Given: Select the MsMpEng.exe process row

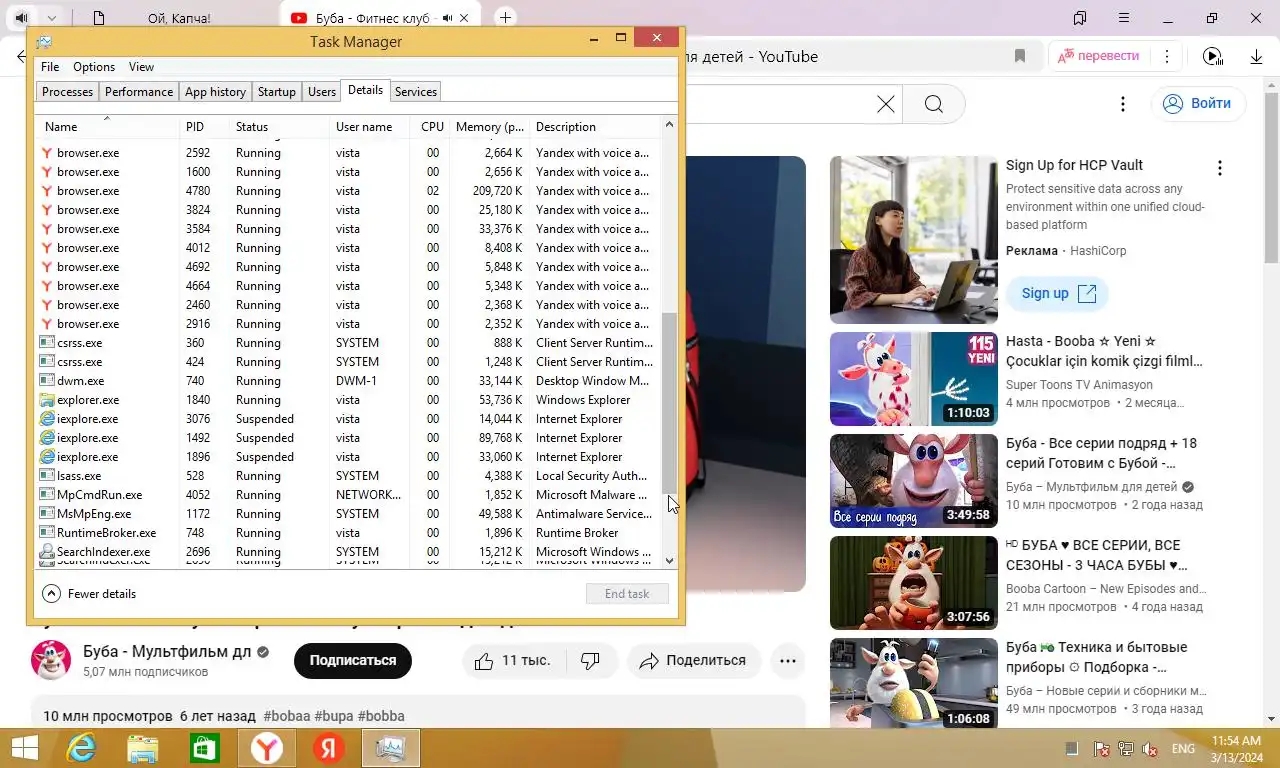Looking at the screenshot, I should click(x=348, y=514).
